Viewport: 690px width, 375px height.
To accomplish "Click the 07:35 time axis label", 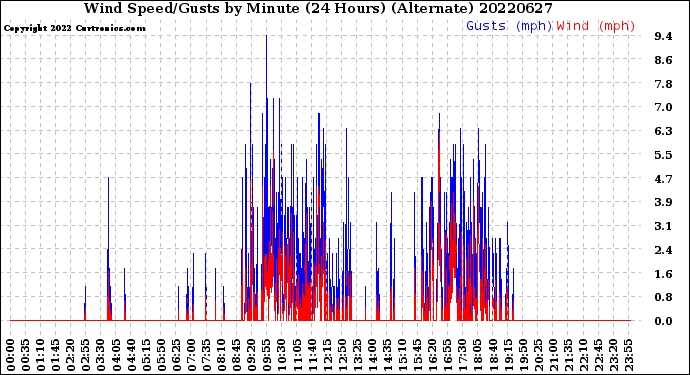I will click(206, 355).
